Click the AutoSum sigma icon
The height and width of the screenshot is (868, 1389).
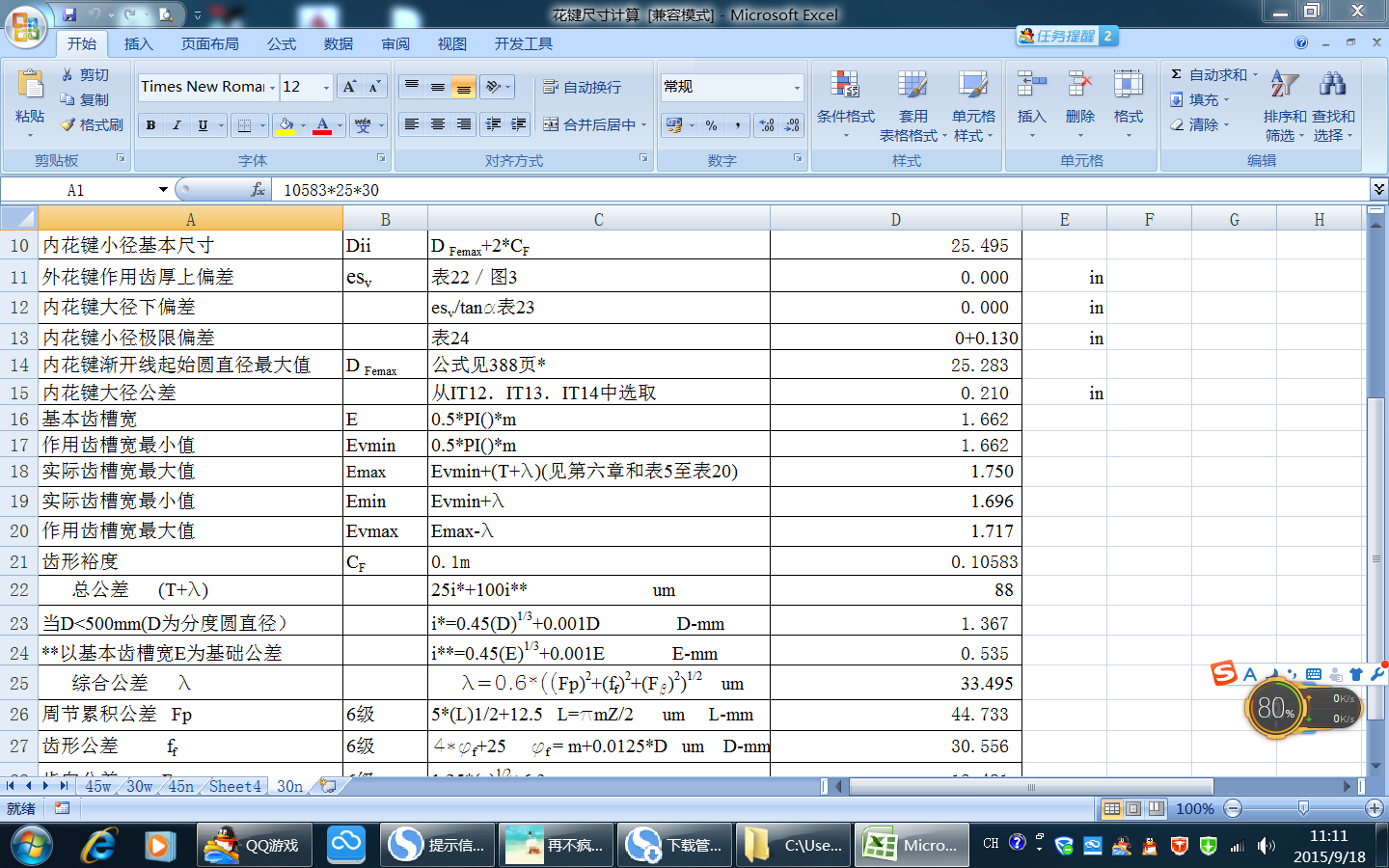coord(1177,74)
